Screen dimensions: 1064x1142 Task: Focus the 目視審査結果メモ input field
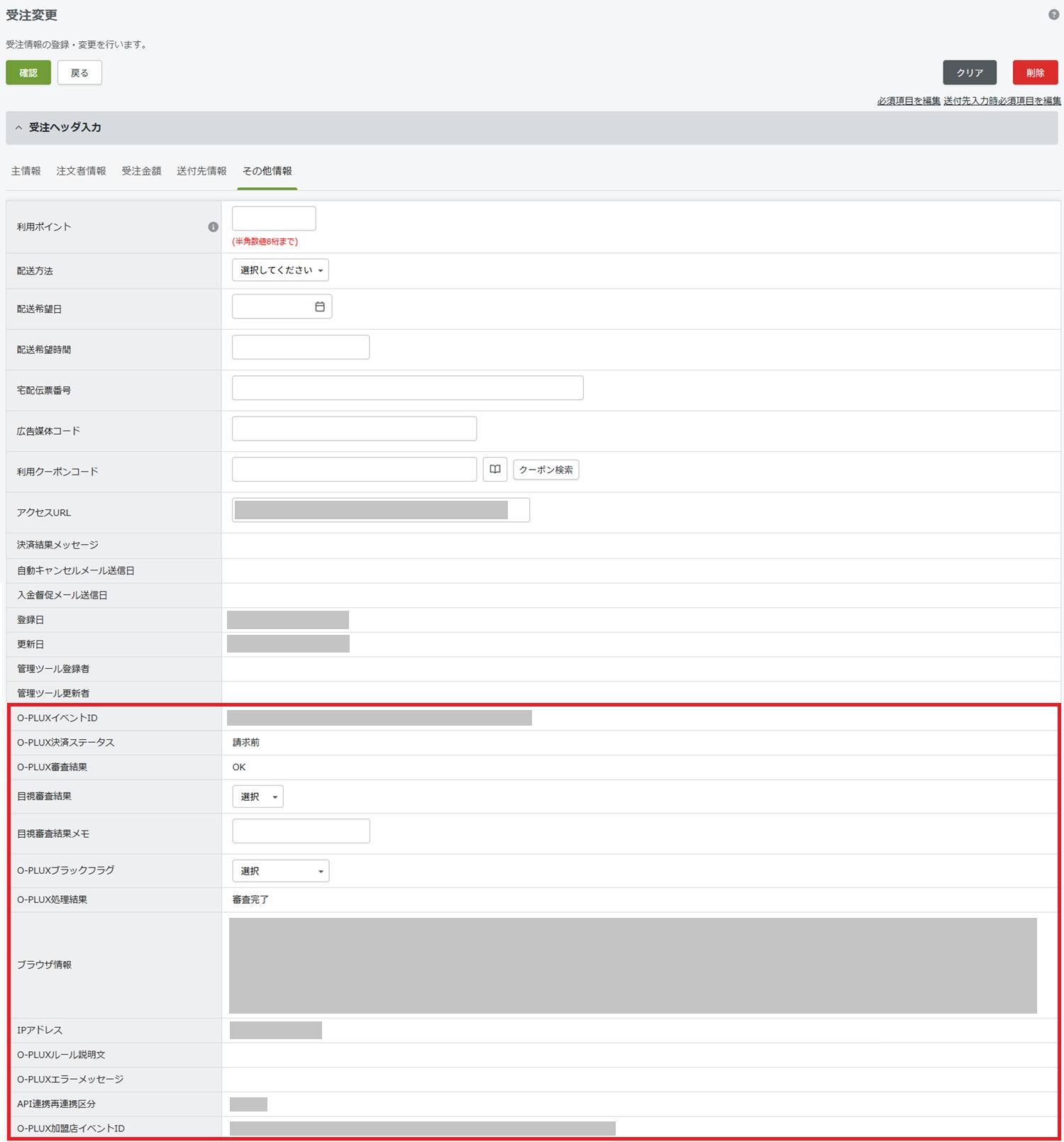[x=301, y=831]
